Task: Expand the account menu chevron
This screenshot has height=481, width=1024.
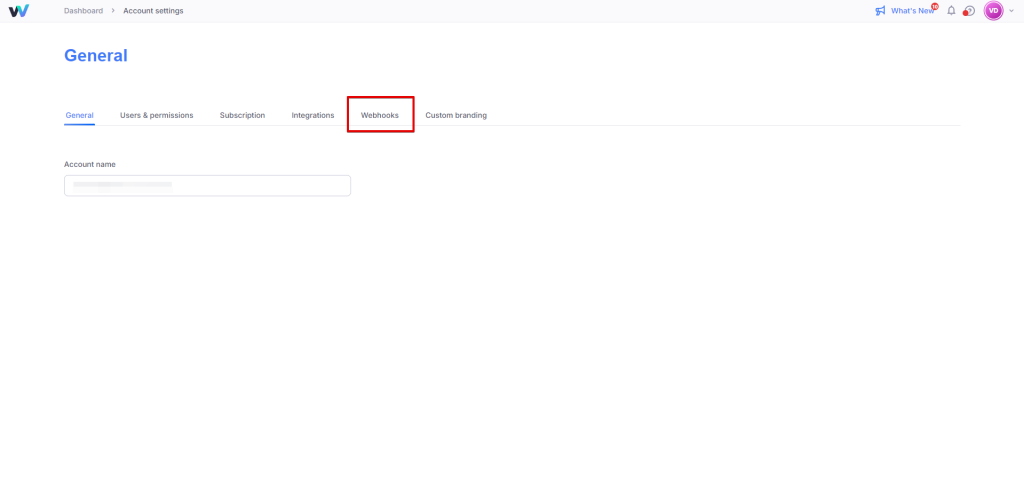Action: 1011,11
